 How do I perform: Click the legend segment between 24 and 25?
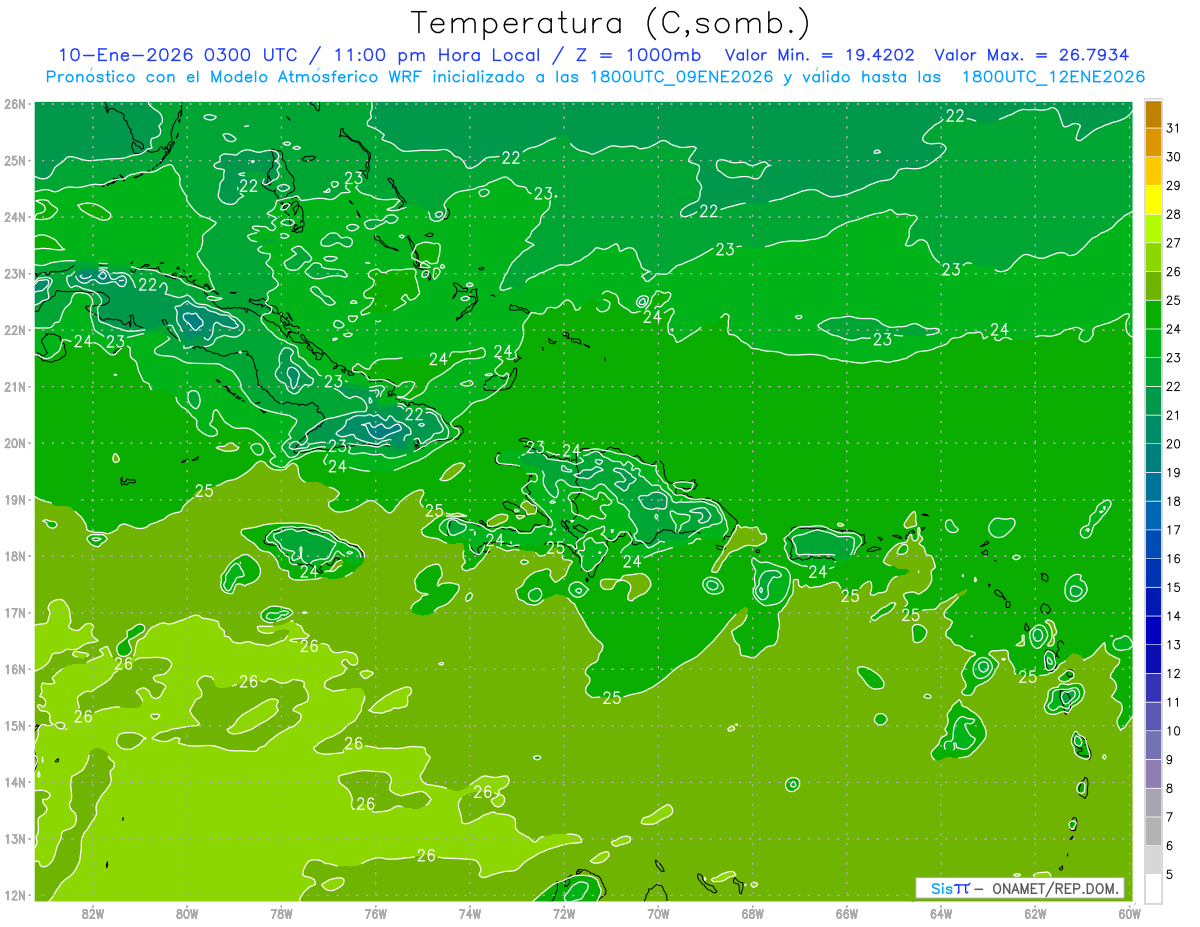click(x=1153, y=315)
